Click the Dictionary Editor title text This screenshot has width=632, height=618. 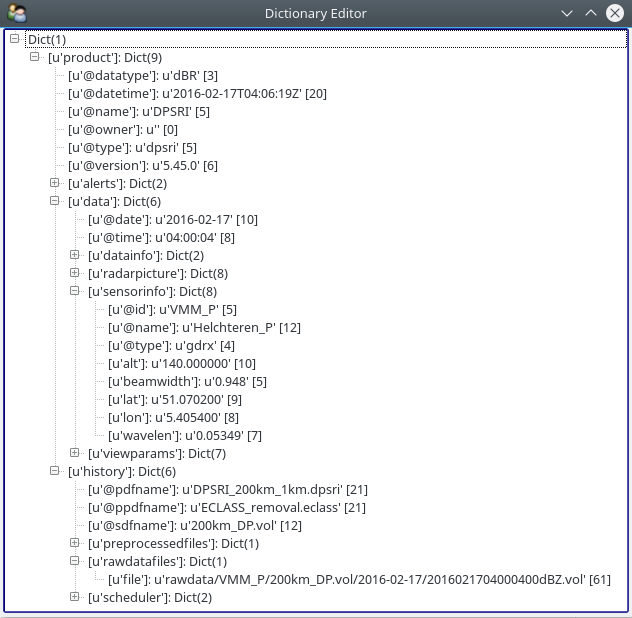316,14
